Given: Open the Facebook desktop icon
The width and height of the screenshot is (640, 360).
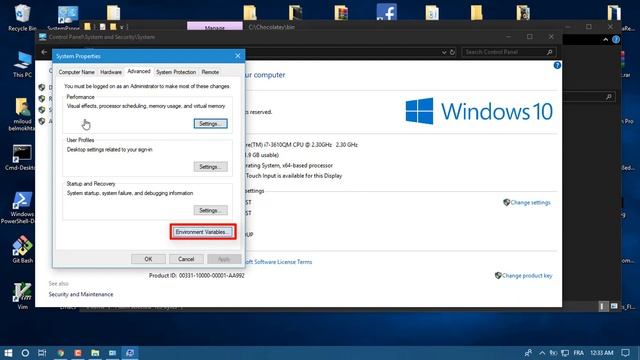Looking at the screenshot, I should tap(386, 11).
